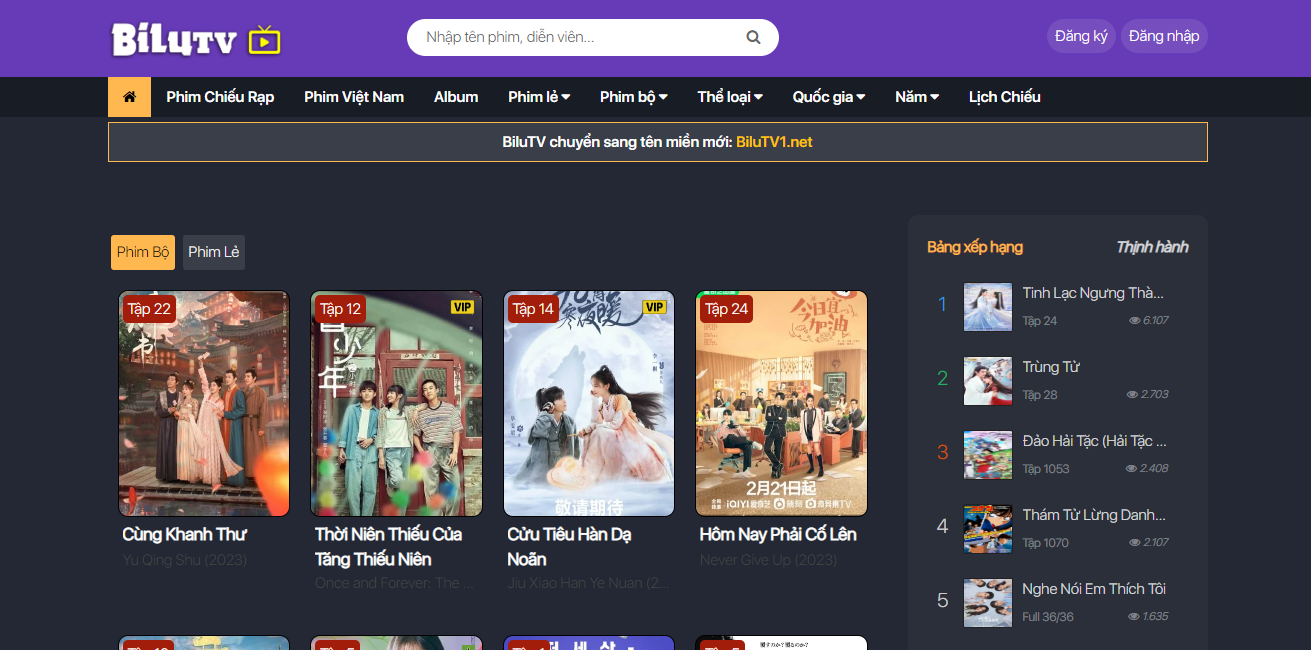
Task: Click the Thịnh hành ranking filter
Action: point(1152,247)
